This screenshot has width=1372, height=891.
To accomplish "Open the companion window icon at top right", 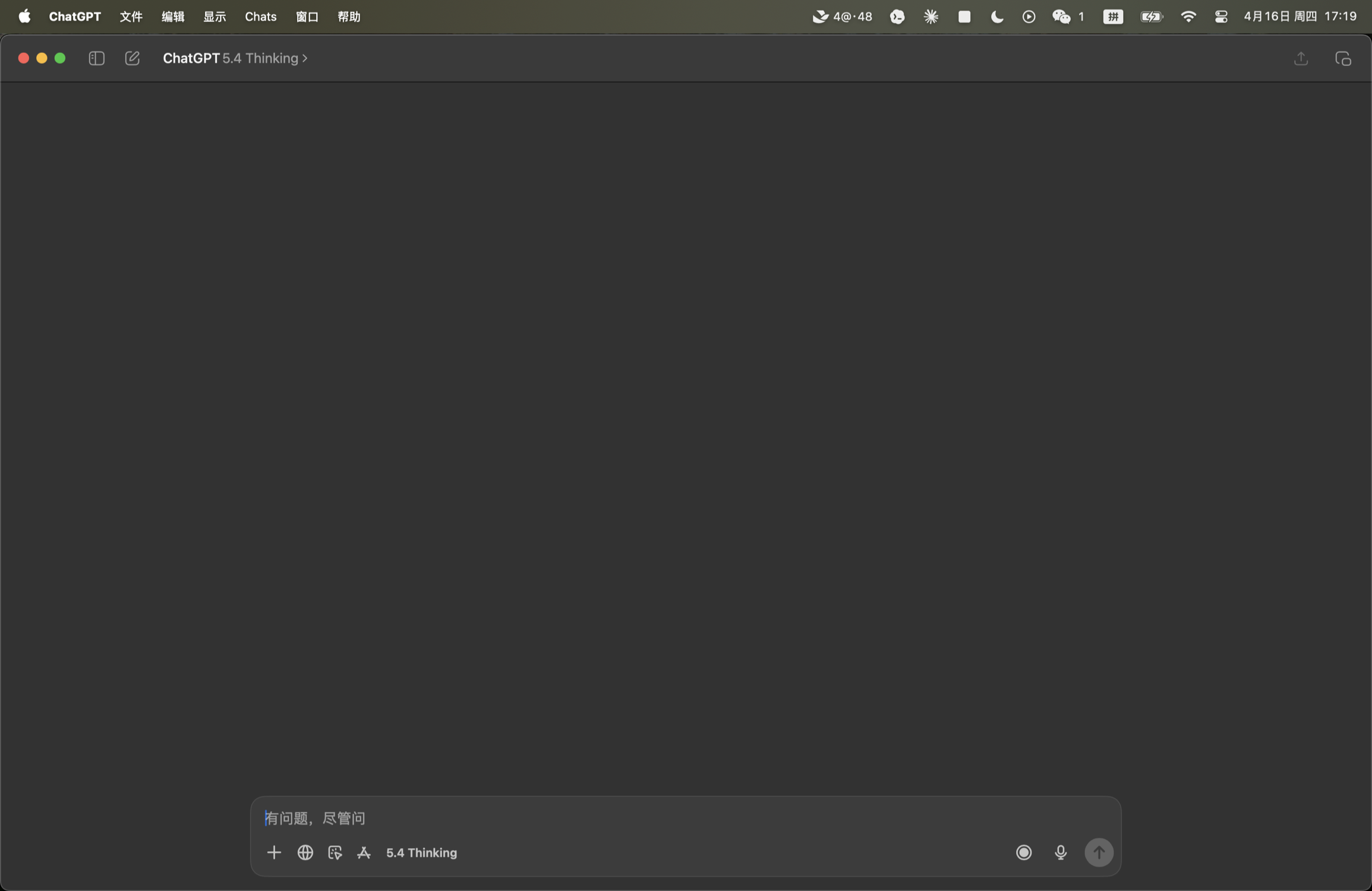I will [x=1343, y=58].
